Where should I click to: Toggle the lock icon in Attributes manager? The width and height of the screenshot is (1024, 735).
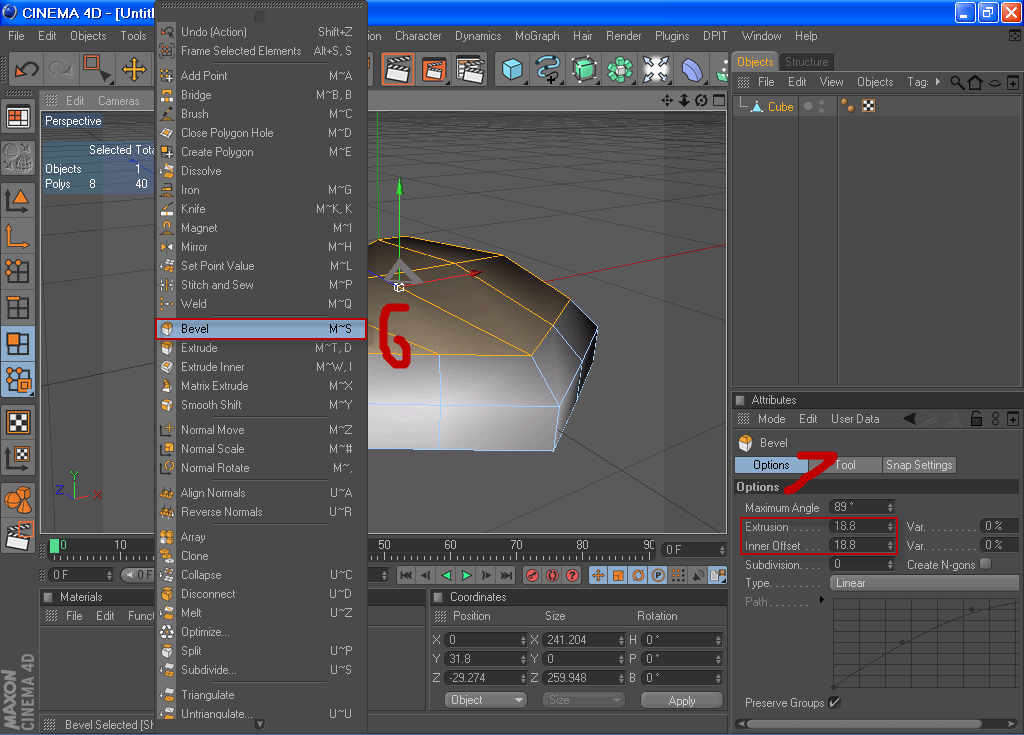coord(976,419)
